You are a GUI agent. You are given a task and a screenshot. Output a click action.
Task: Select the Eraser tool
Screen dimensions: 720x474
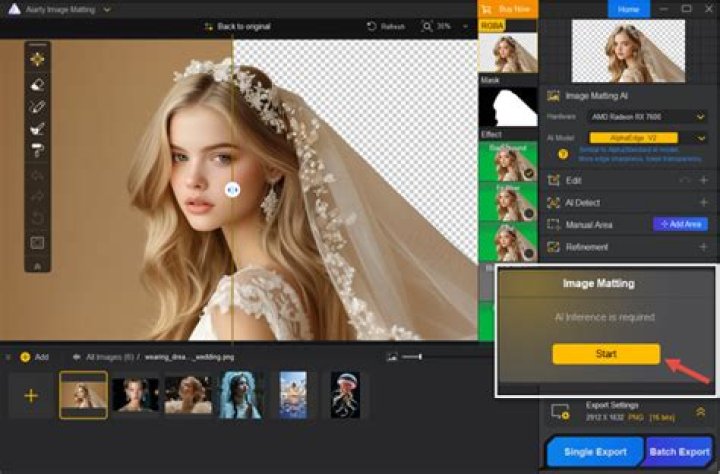click(x=37, y=83)
